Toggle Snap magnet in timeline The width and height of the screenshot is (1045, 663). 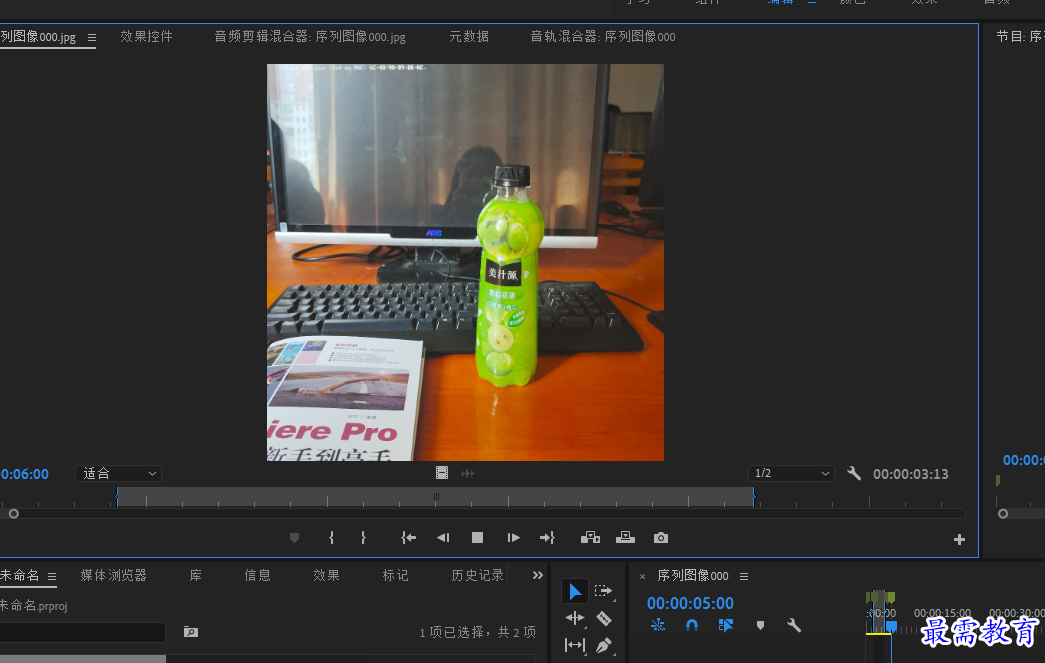[692, 625]
